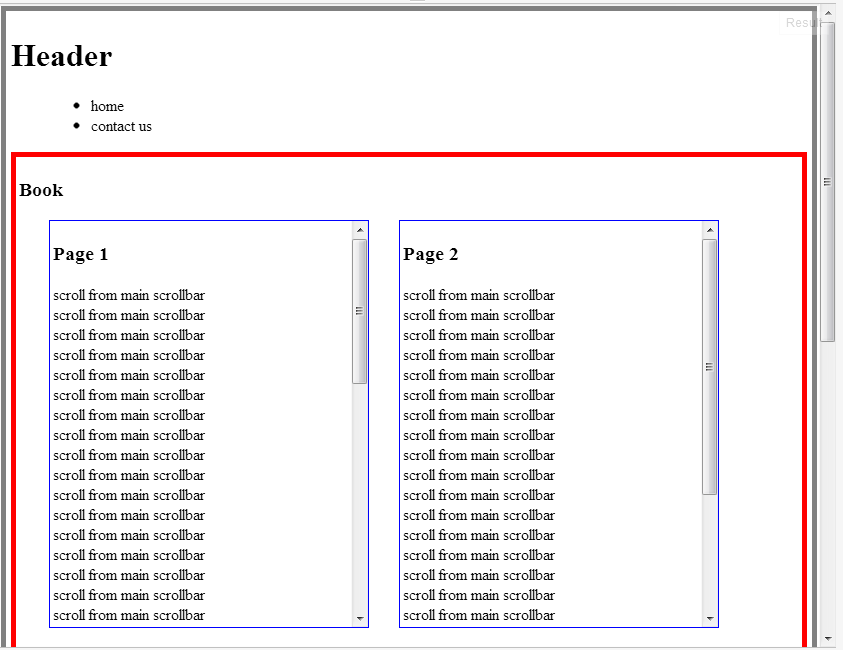The image size is (843, 650).
Task: Click the Book heading
Action: 41,190
